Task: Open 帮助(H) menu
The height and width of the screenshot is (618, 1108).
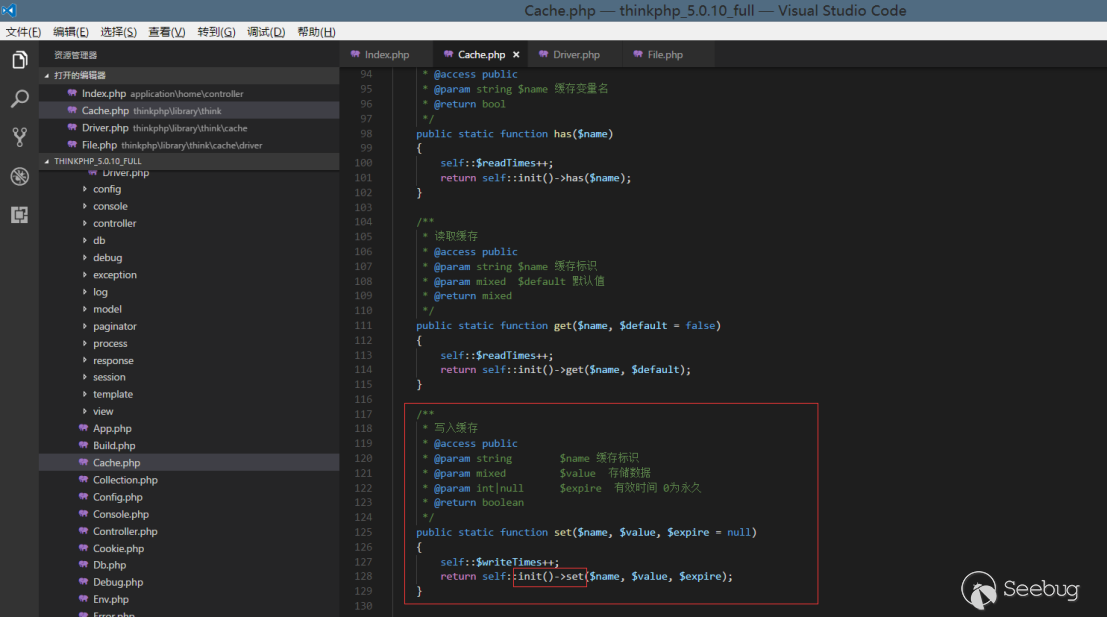Action: point(316,32)
